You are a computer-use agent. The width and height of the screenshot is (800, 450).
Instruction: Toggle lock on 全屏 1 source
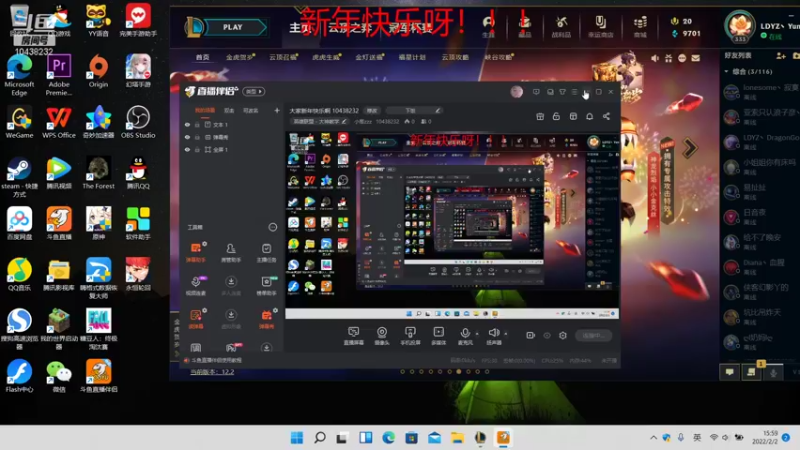coord(197,150)
